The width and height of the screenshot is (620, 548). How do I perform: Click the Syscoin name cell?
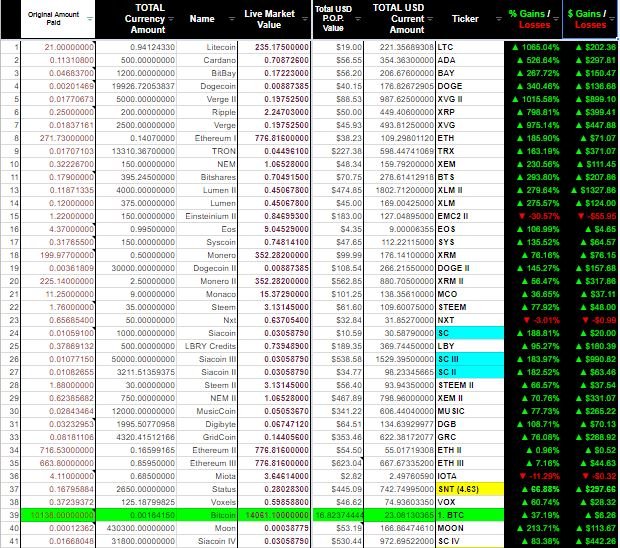(207, 242)
